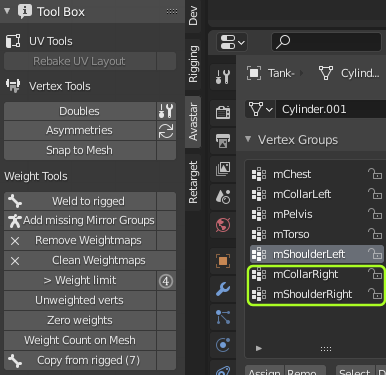This screenshot has height=375, width=386.
Task: Click the Rebake UV Layout button
Action: pos(80,61)
